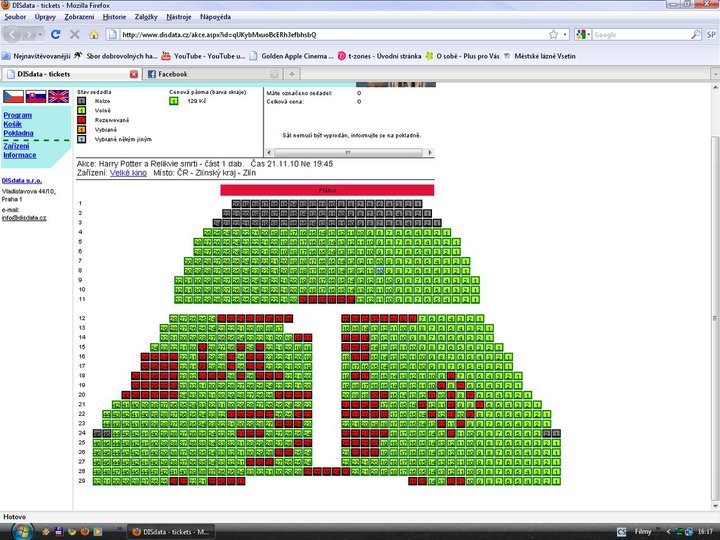Click the red Plátno screen bar
Image resolution: width=720 pixels, height=540 pixels.
point(327,190)
